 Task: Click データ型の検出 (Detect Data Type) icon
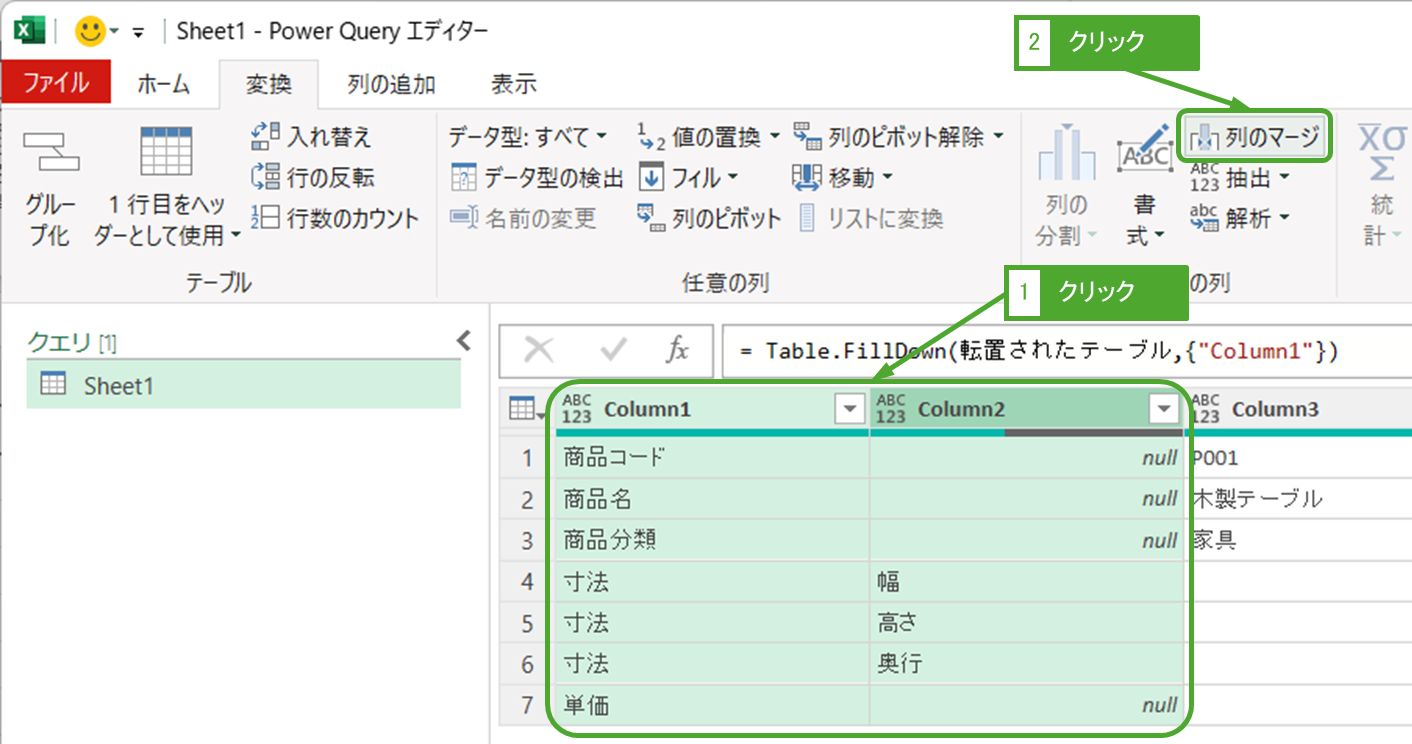(x=464, y=178)
